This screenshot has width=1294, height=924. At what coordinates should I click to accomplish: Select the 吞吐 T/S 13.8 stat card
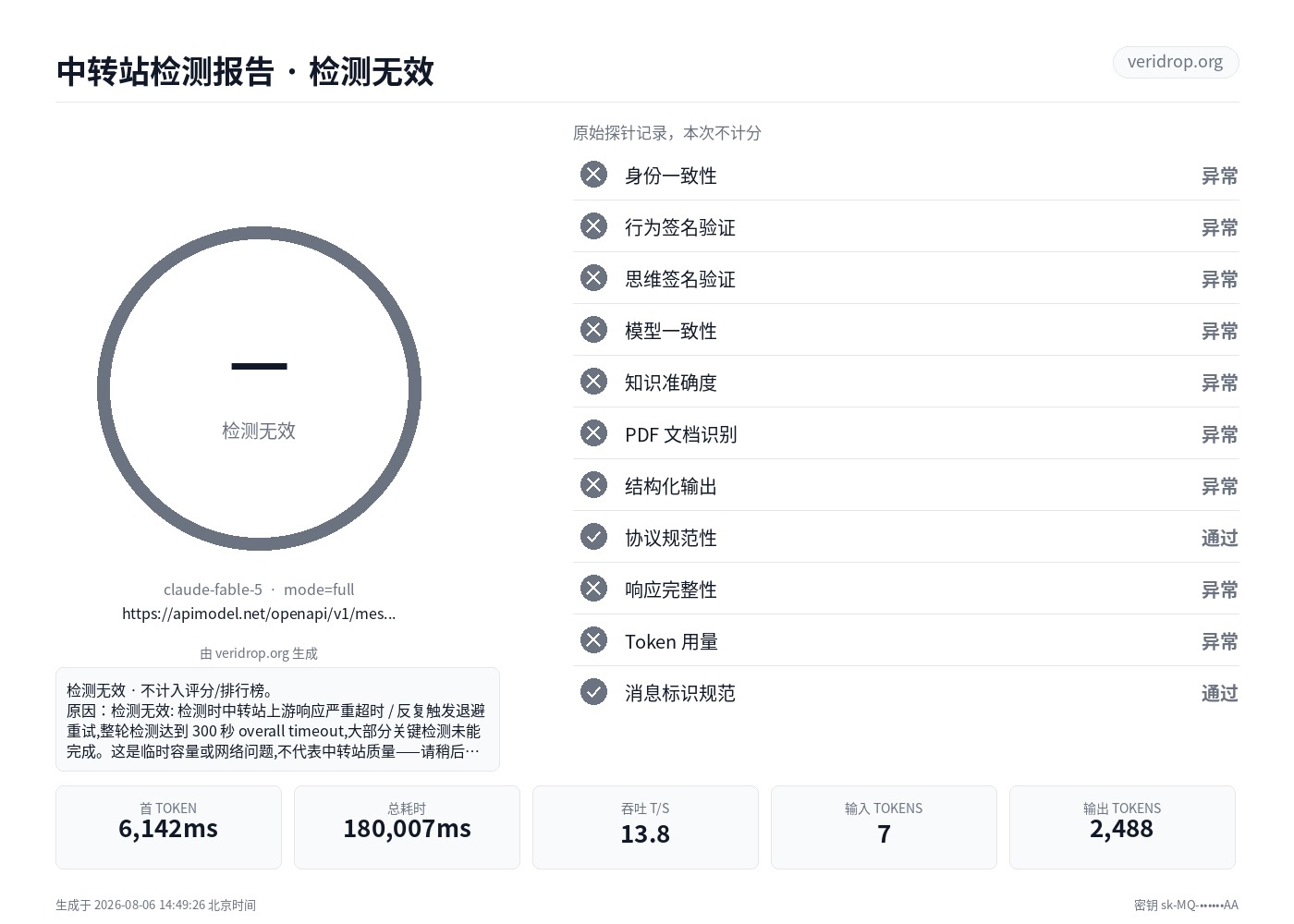coord(645,827)
